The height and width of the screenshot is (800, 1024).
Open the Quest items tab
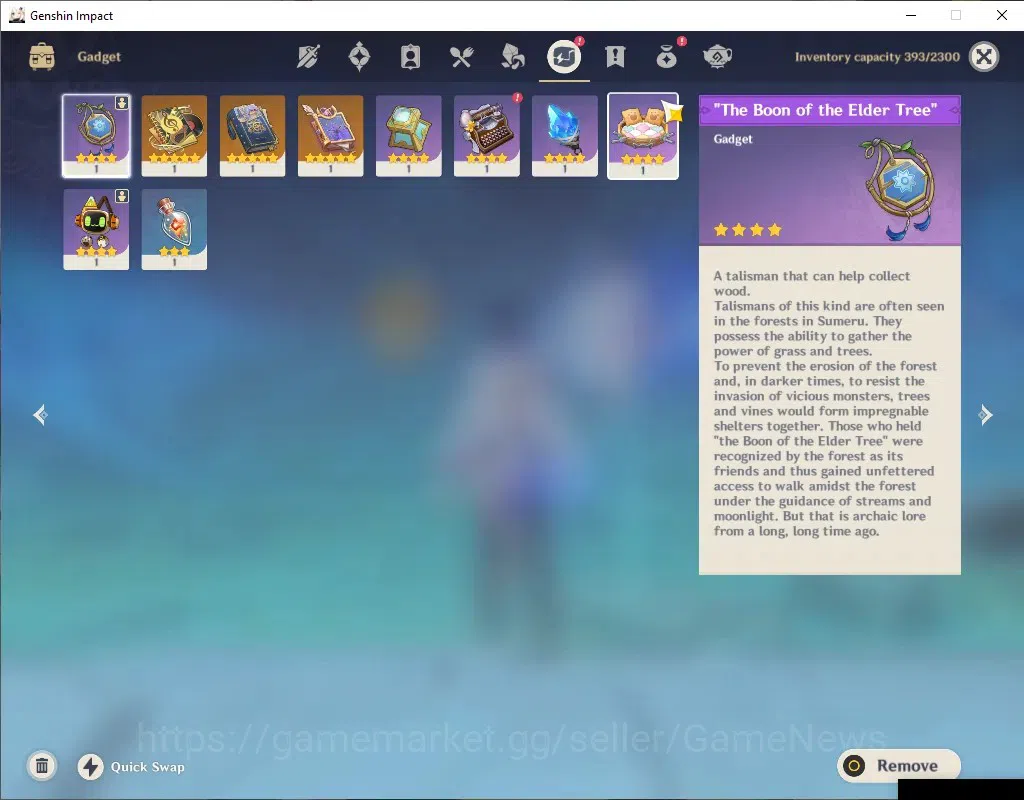pos(615,57)
